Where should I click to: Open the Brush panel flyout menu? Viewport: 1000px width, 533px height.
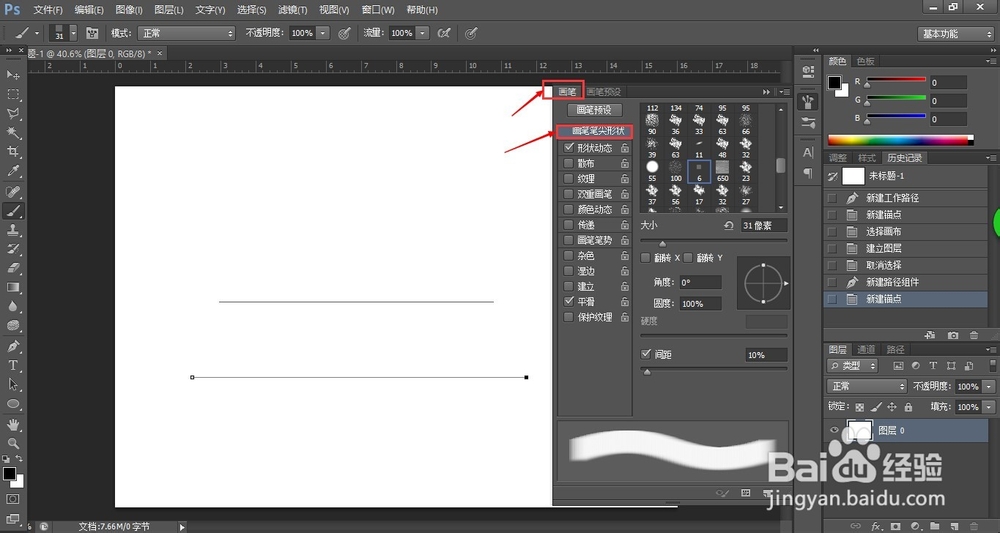coord(786,92)
